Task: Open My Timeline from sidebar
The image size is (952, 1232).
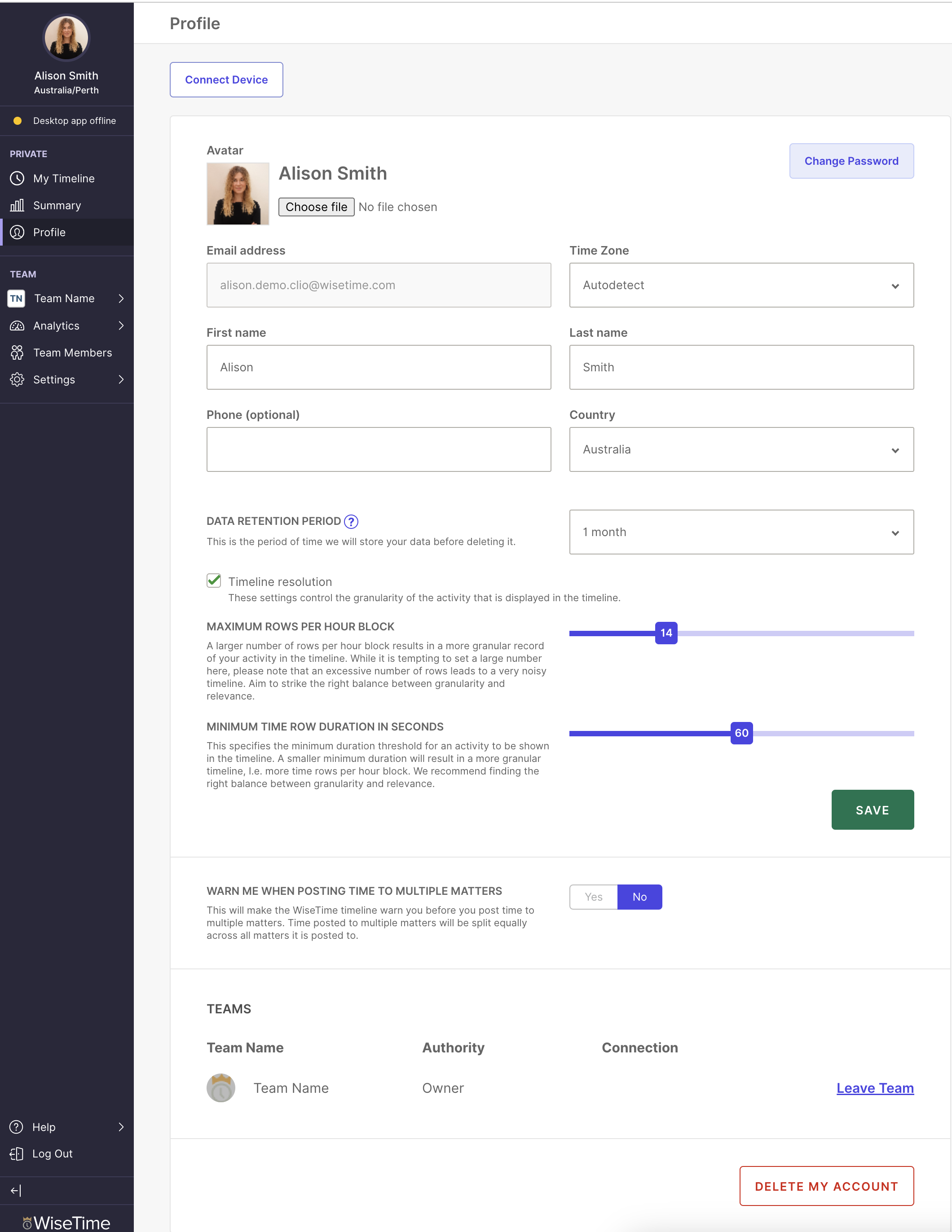Action: point(66,178)
